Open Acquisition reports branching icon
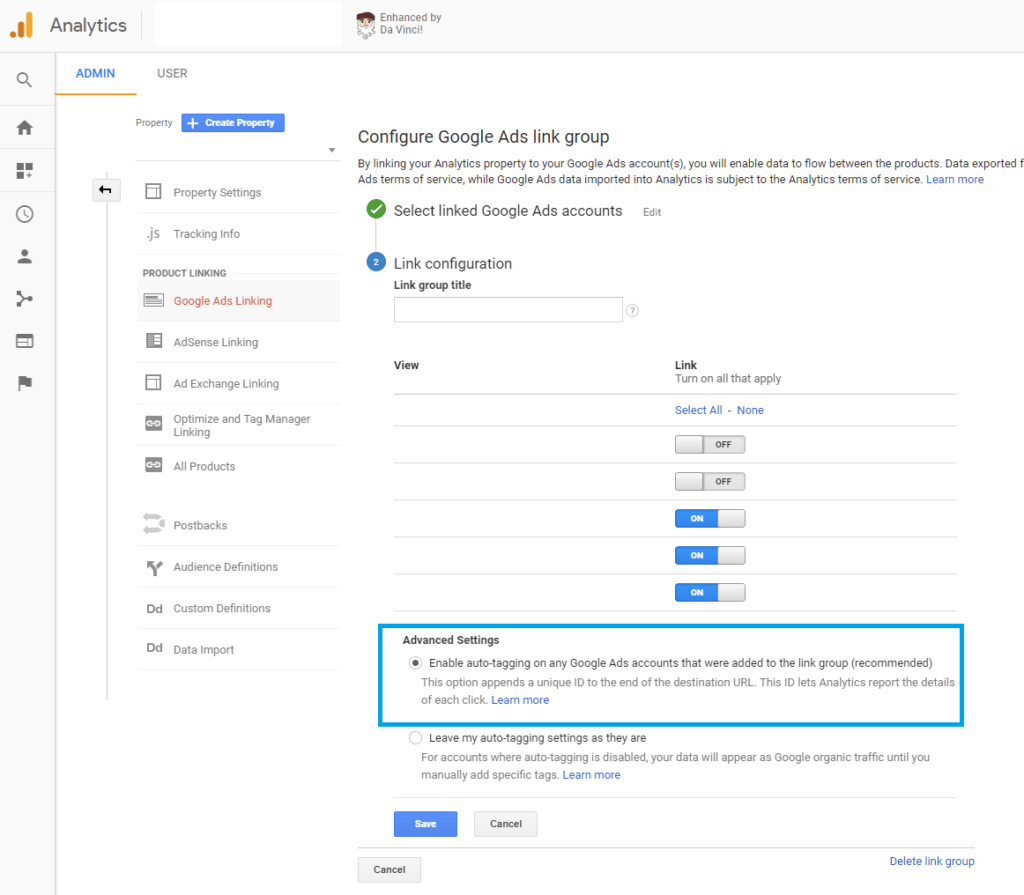Screen dimensions: 1024x895 24,299
